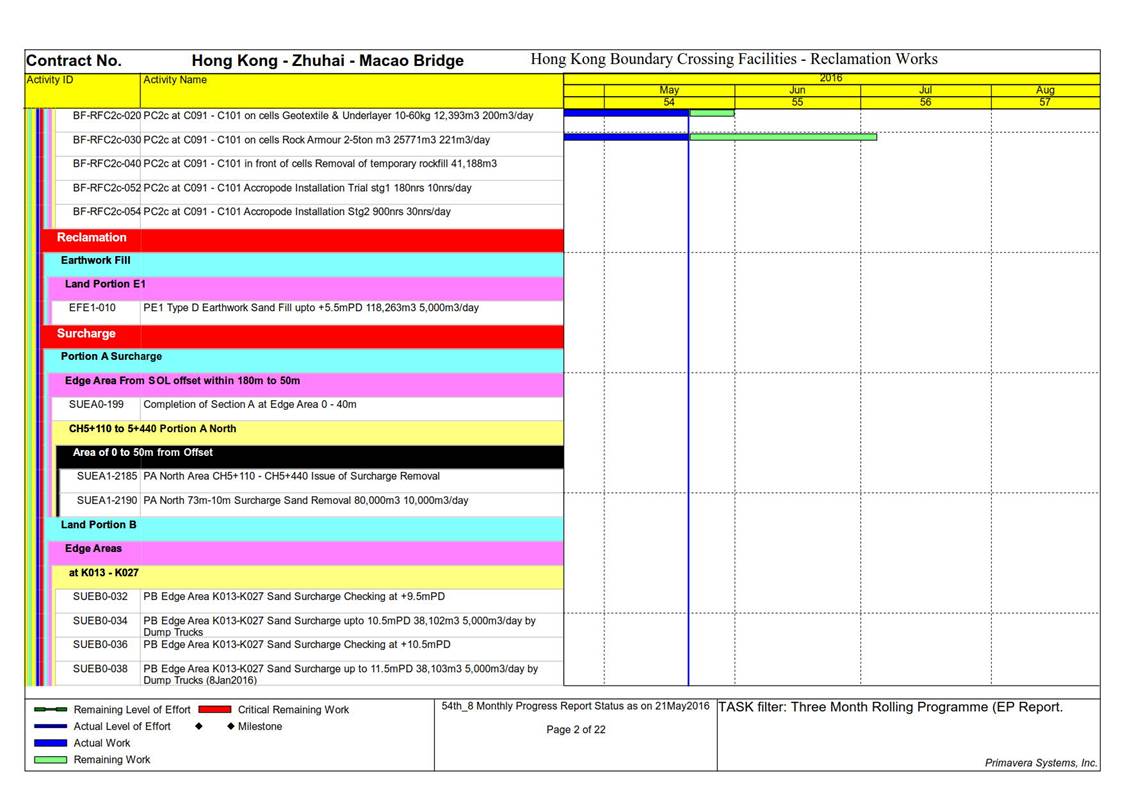
Task: Select activity row BF-RFC2c-030
Action: tap(309, 145)
